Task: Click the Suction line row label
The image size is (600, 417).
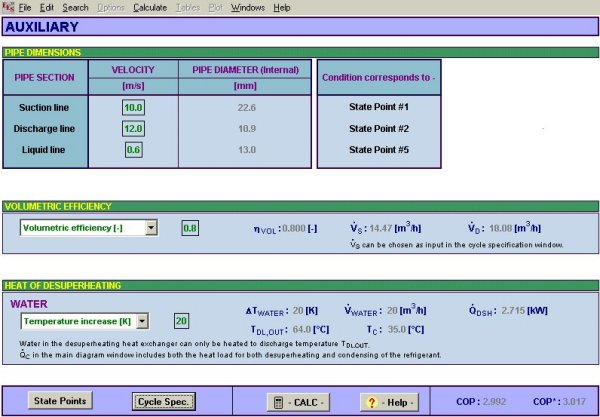Action: (x=44, y=108)
